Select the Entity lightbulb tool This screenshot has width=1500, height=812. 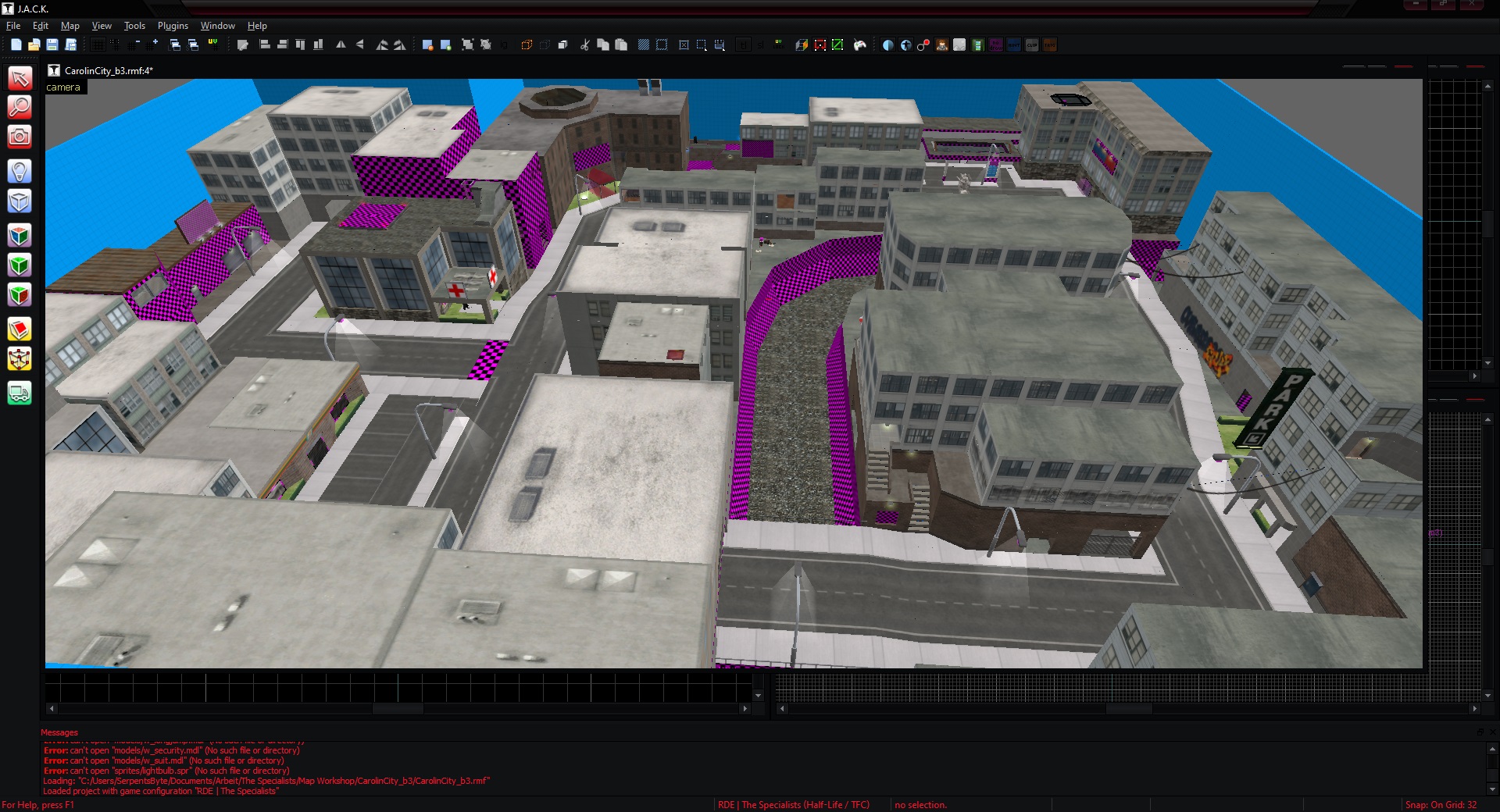[20, 171]
